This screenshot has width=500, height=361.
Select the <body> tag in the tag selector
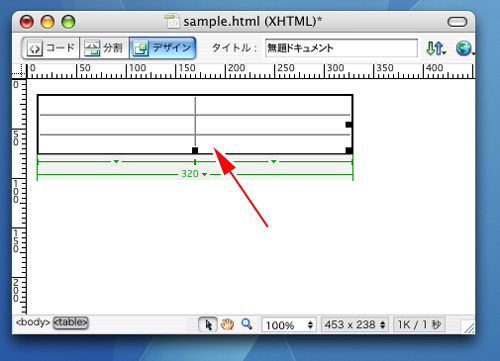tap(33, 322)
